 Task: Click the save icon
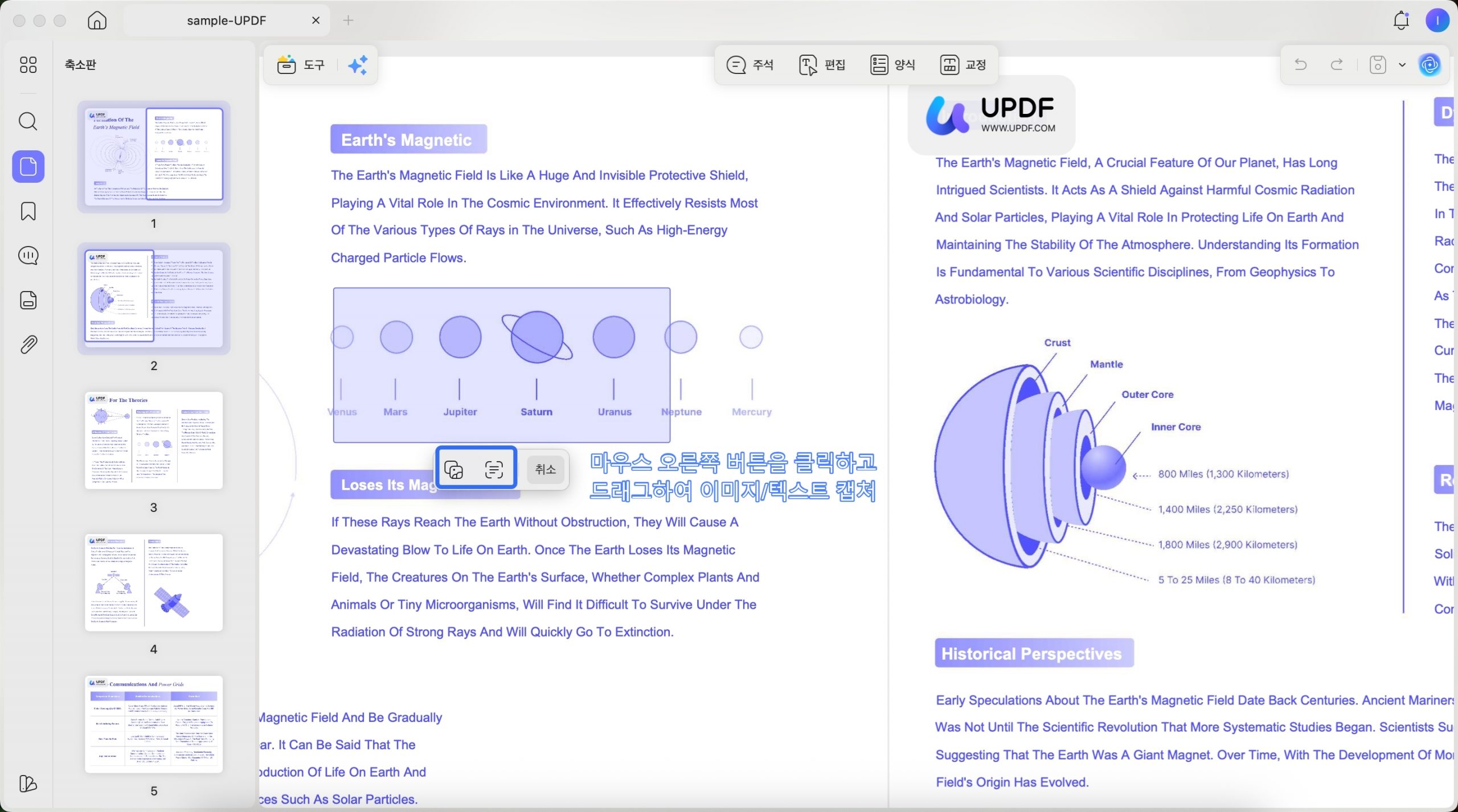1378,64
